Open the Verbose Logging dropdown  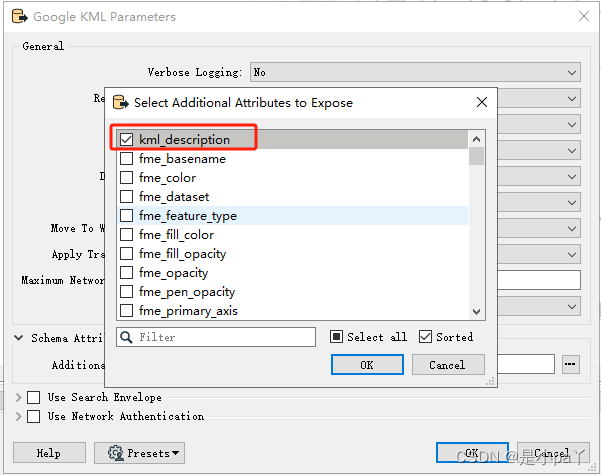[415, 72]
